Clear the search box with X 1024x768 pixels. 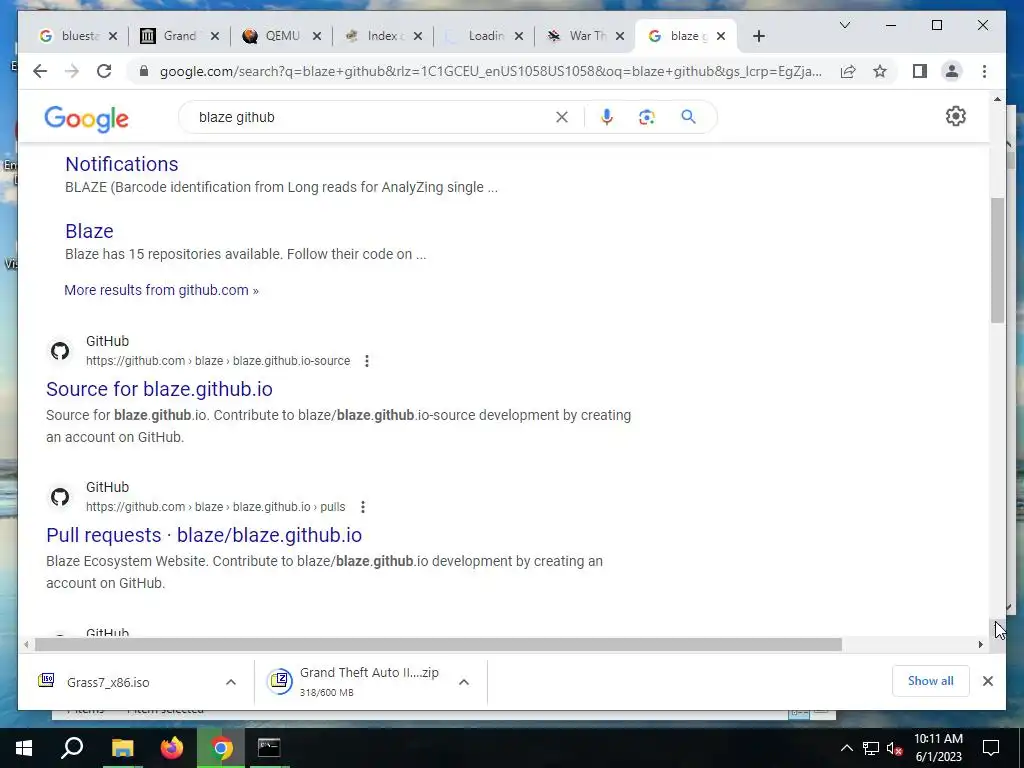click(x=562, y=117)
